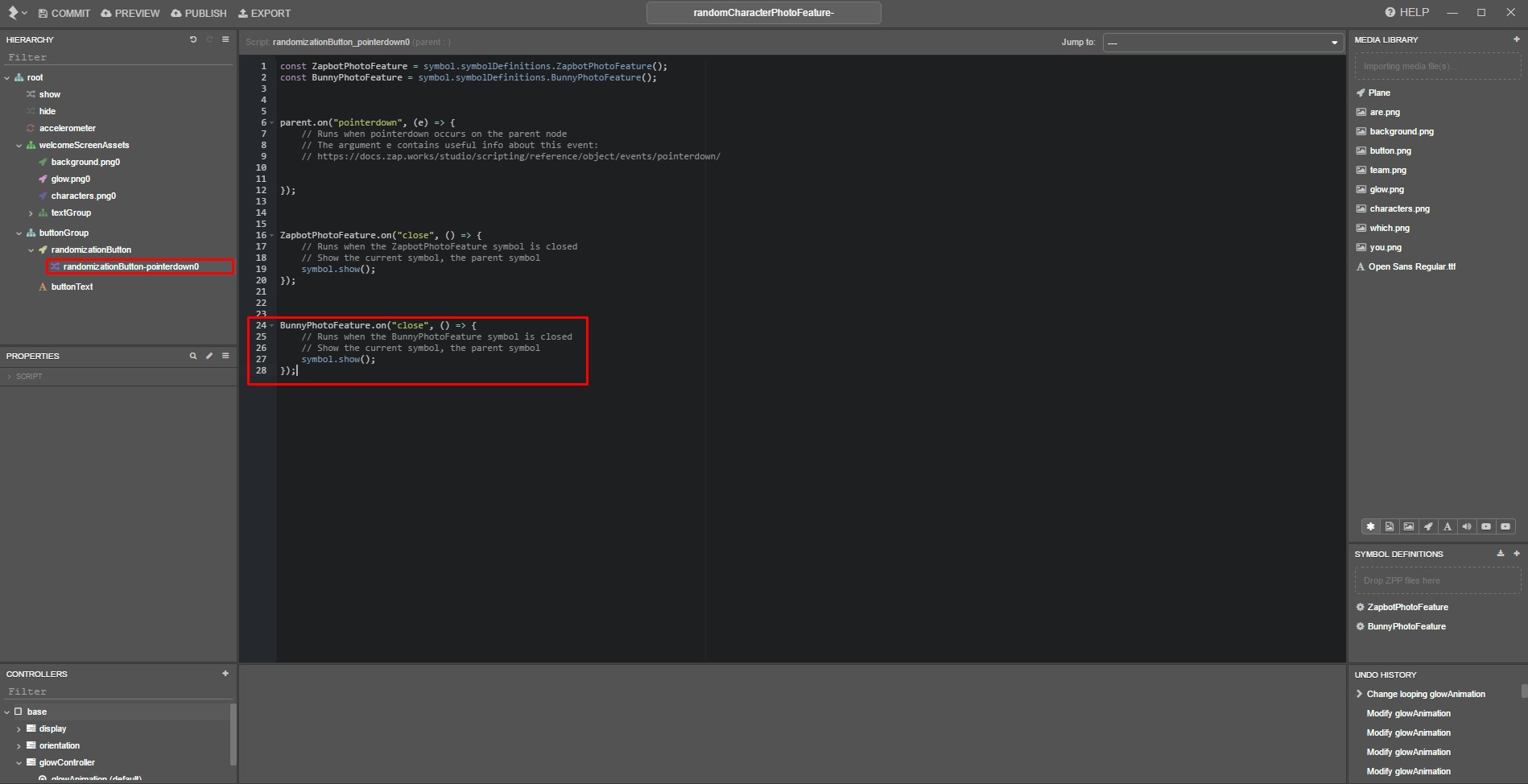Click the Controllers filter field
Image resolution: width=1528 pixels, height=784 pixels.
coord(118,691)
